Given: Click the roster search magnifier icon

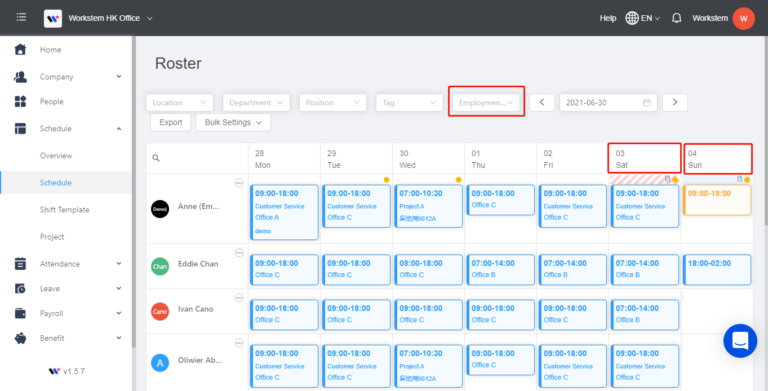Looking at the screenshot, I should pos(156,158).
